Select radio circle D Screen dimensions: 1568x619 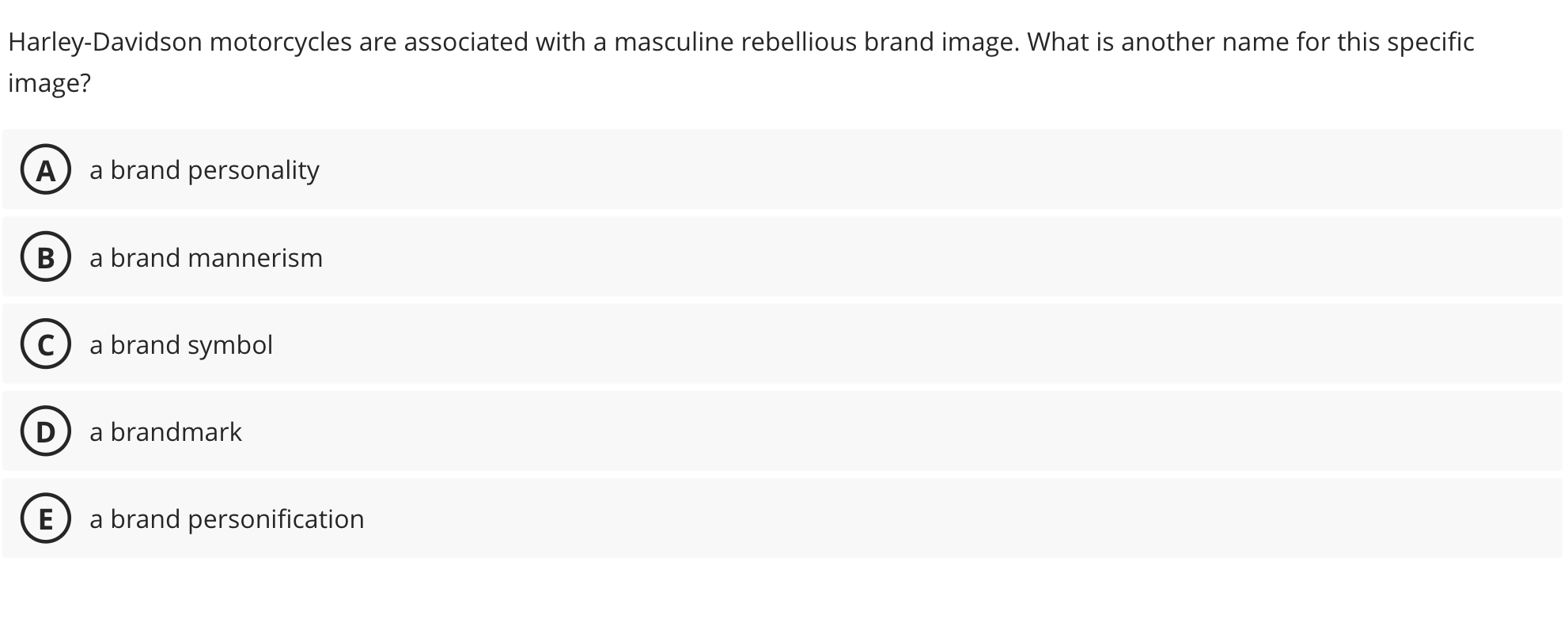tap(46, 431)
